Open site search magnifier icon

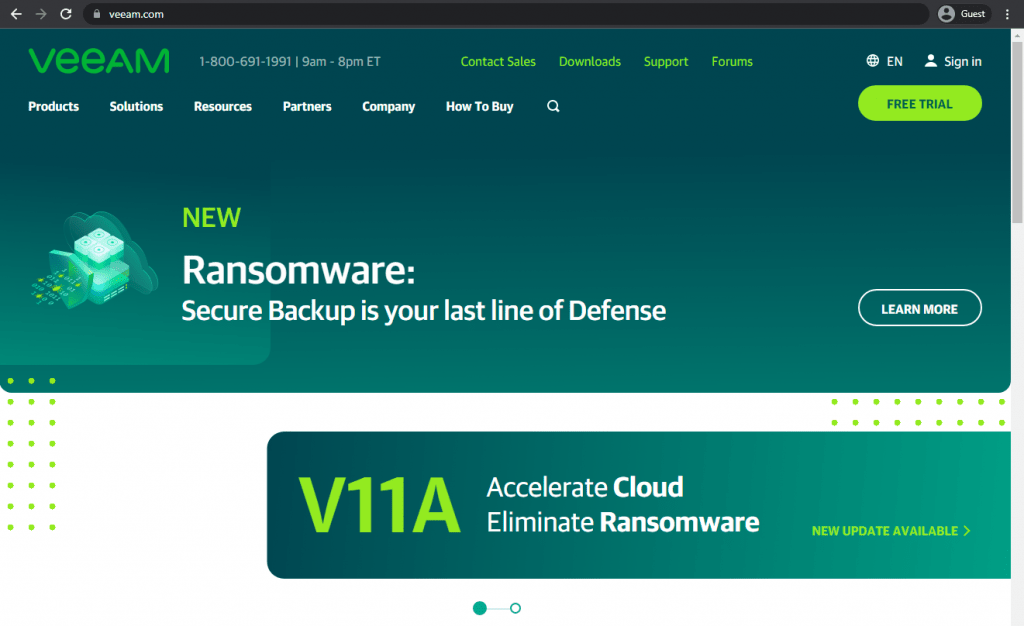[553, 106]
